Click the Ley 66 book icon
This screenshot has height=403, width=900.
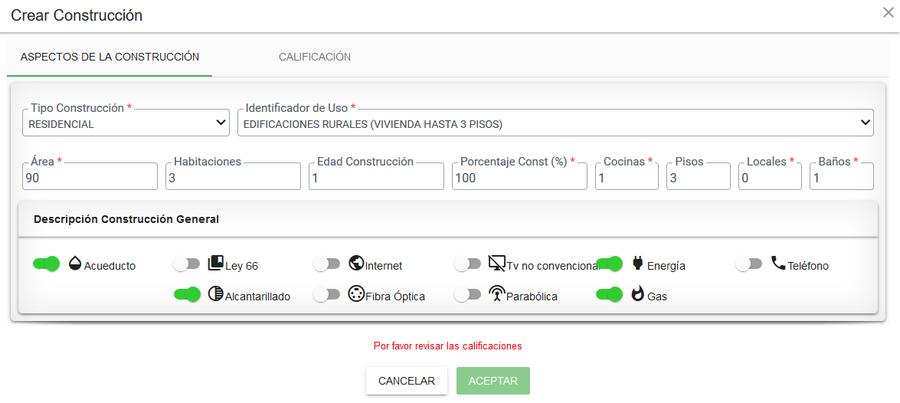[215, 264]
